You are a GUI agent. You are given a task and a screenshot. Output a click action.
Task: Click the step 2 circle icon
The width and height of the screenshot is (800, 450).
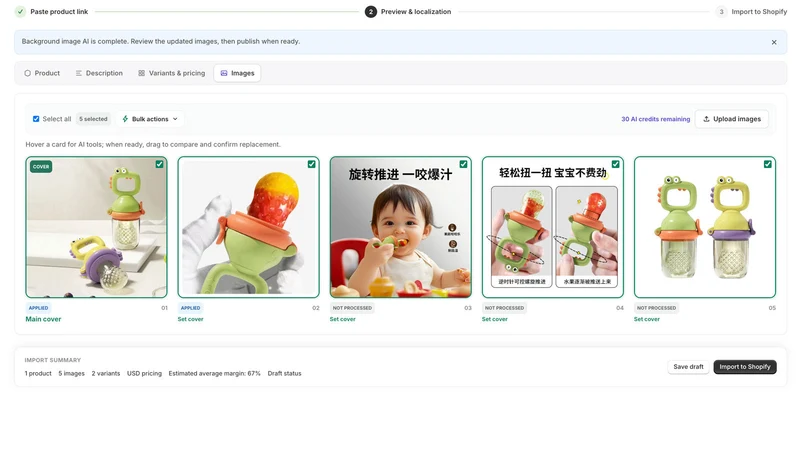[371, 12]
